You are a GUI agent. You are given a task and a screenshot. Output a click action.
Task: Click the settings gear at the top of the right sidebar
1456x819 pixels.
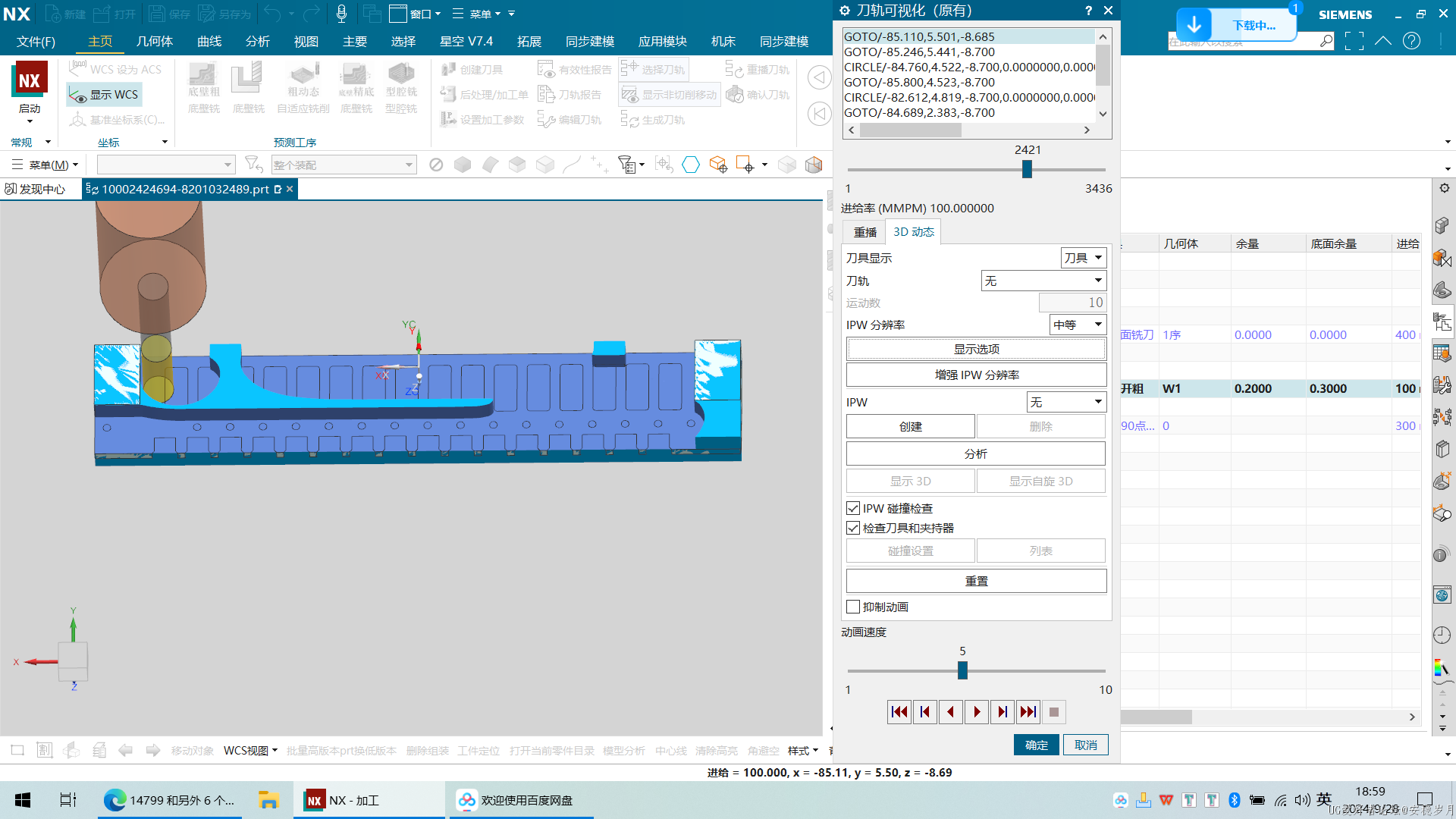click(1445, 188)
